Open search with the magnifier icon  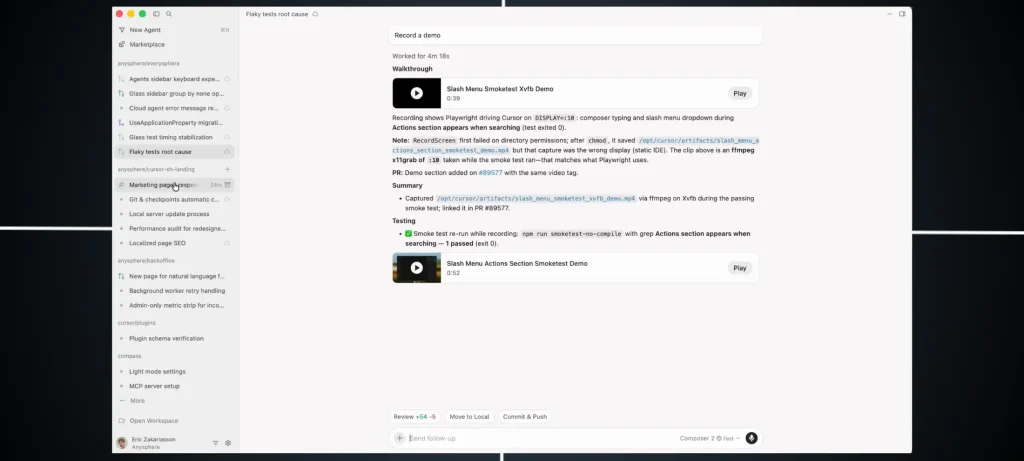(169, 14)
